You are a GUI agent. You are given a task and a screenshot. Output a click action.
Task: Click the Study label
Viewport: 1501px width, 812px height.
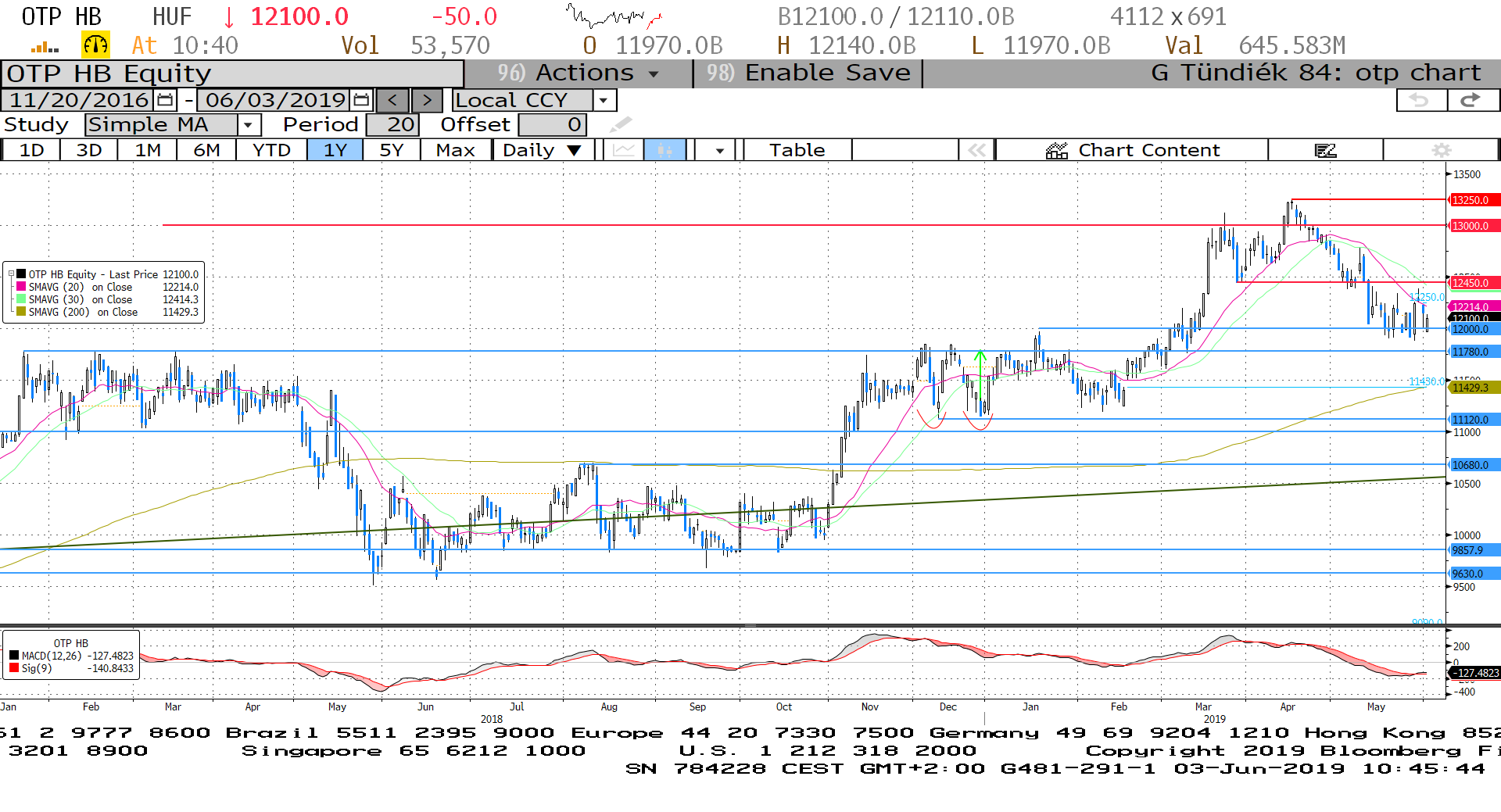pyautogui.click(x=36, y=124)
